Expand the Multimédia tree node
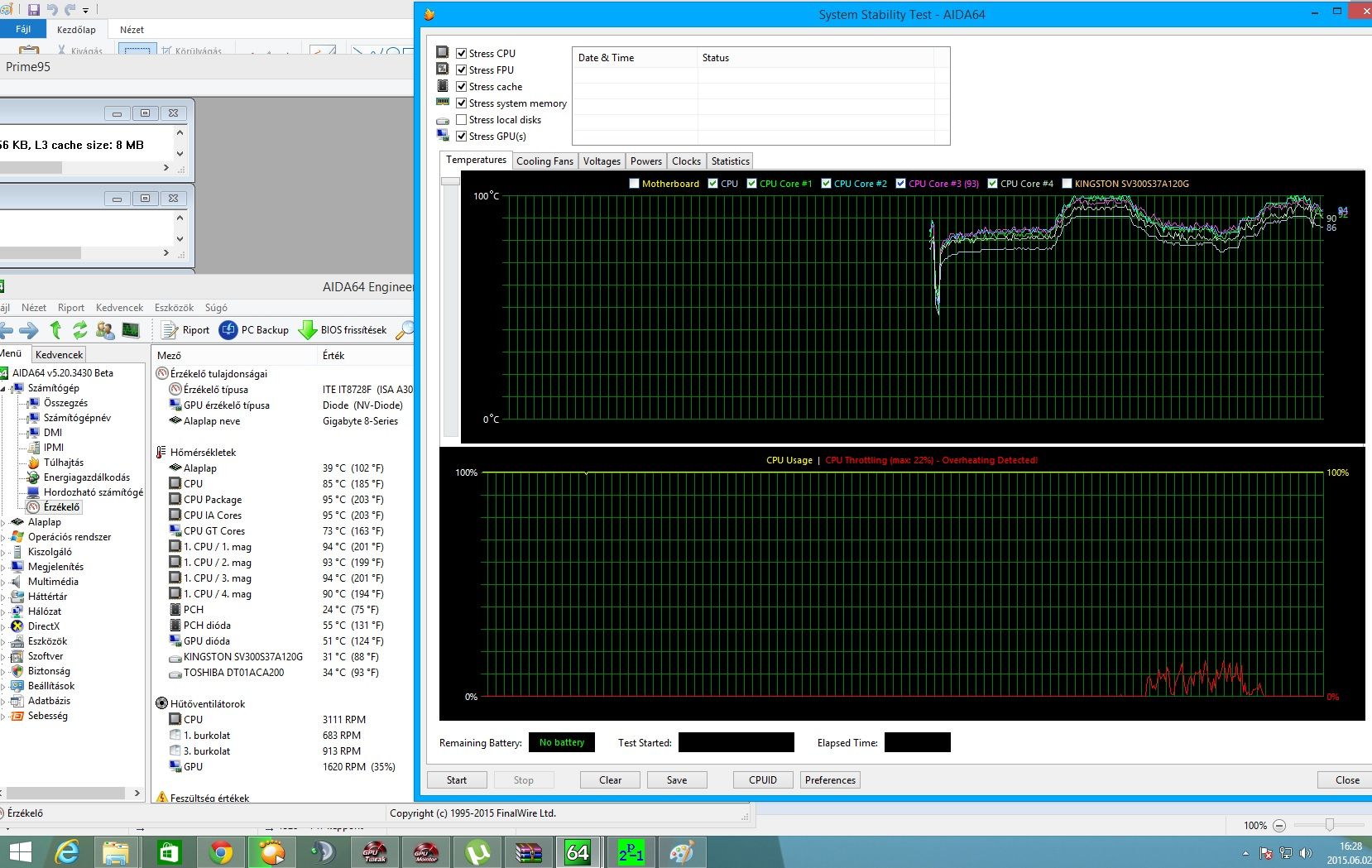Viewport: 1372px width, 868px height. [x=3, y=583]
